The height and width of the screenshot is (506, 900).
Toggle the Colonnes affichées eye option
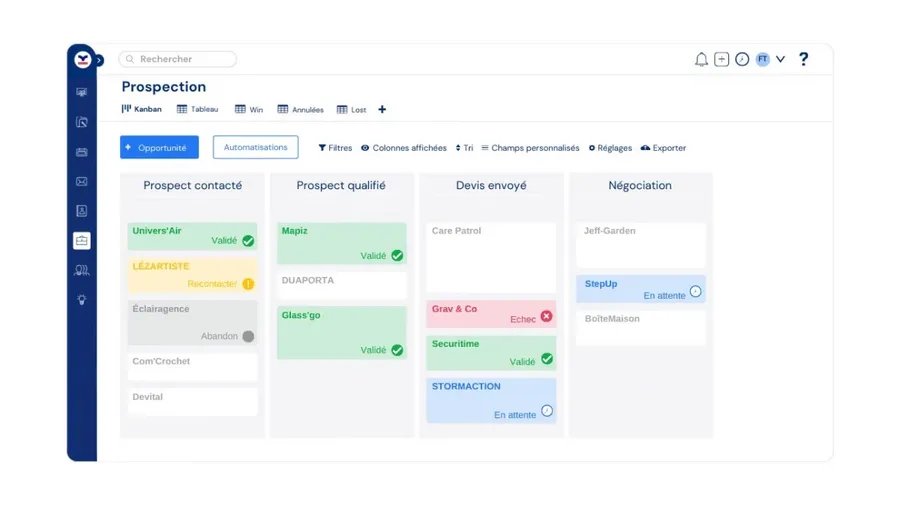(404, 148)
